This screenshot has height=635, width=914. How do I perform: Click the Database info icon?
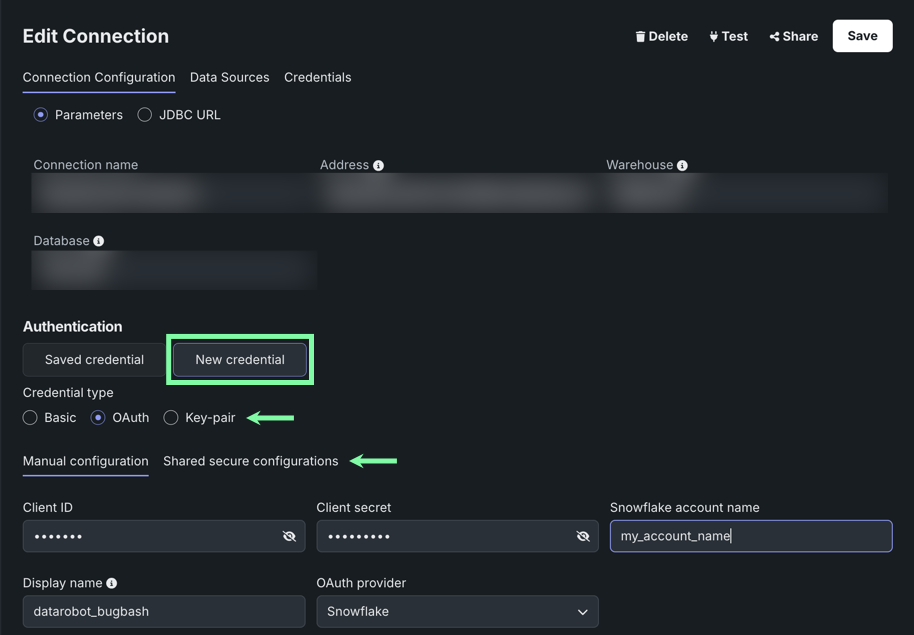(98, 242)
